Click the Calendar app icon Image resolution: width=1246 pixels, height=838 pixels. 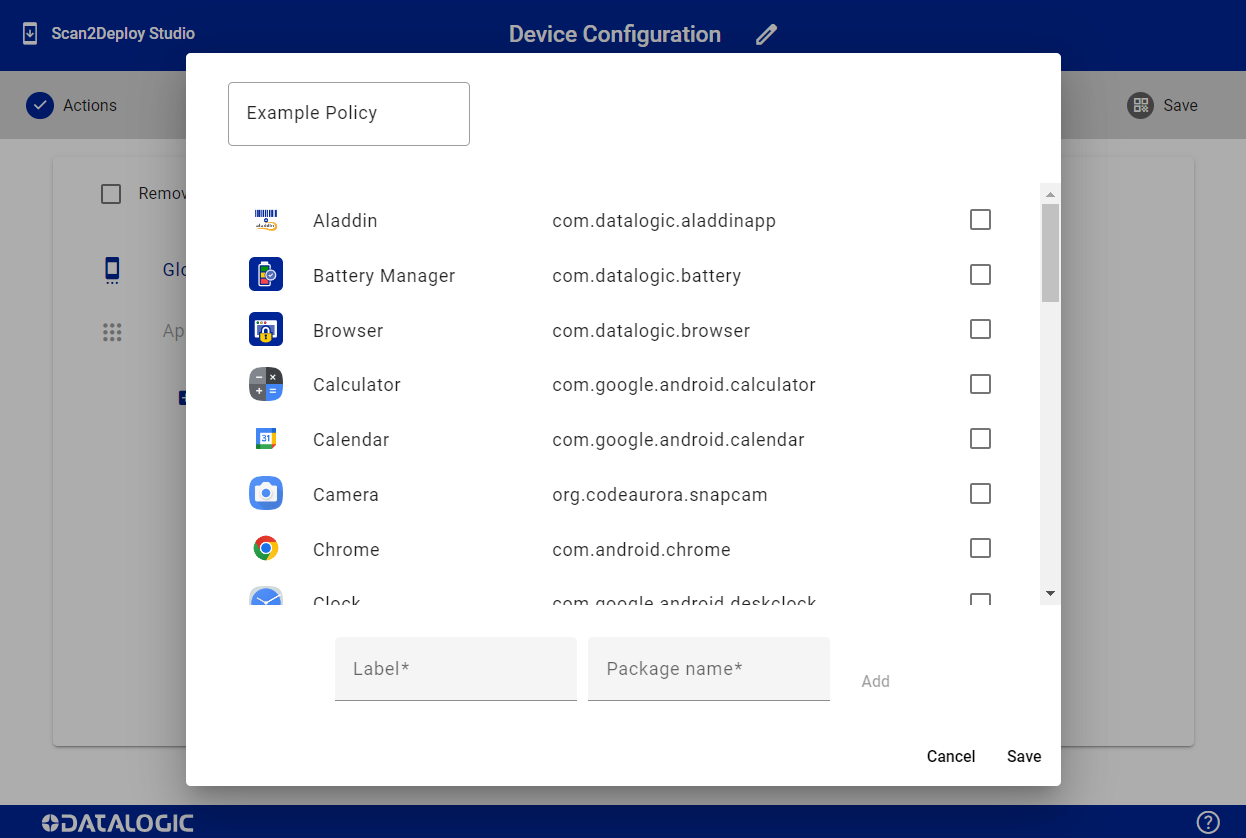click(266, 439)
